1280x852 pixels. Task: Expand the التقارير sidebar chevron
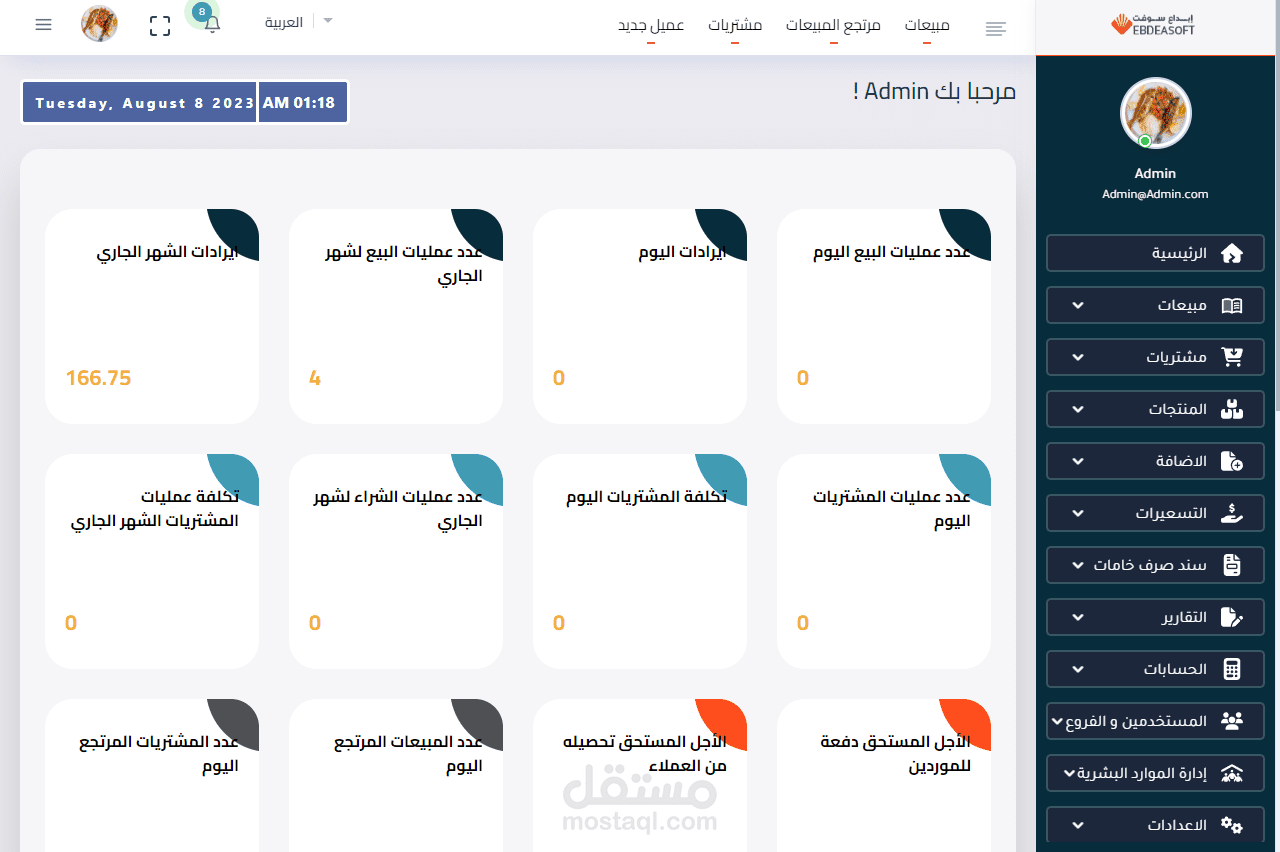[1078, 617]
